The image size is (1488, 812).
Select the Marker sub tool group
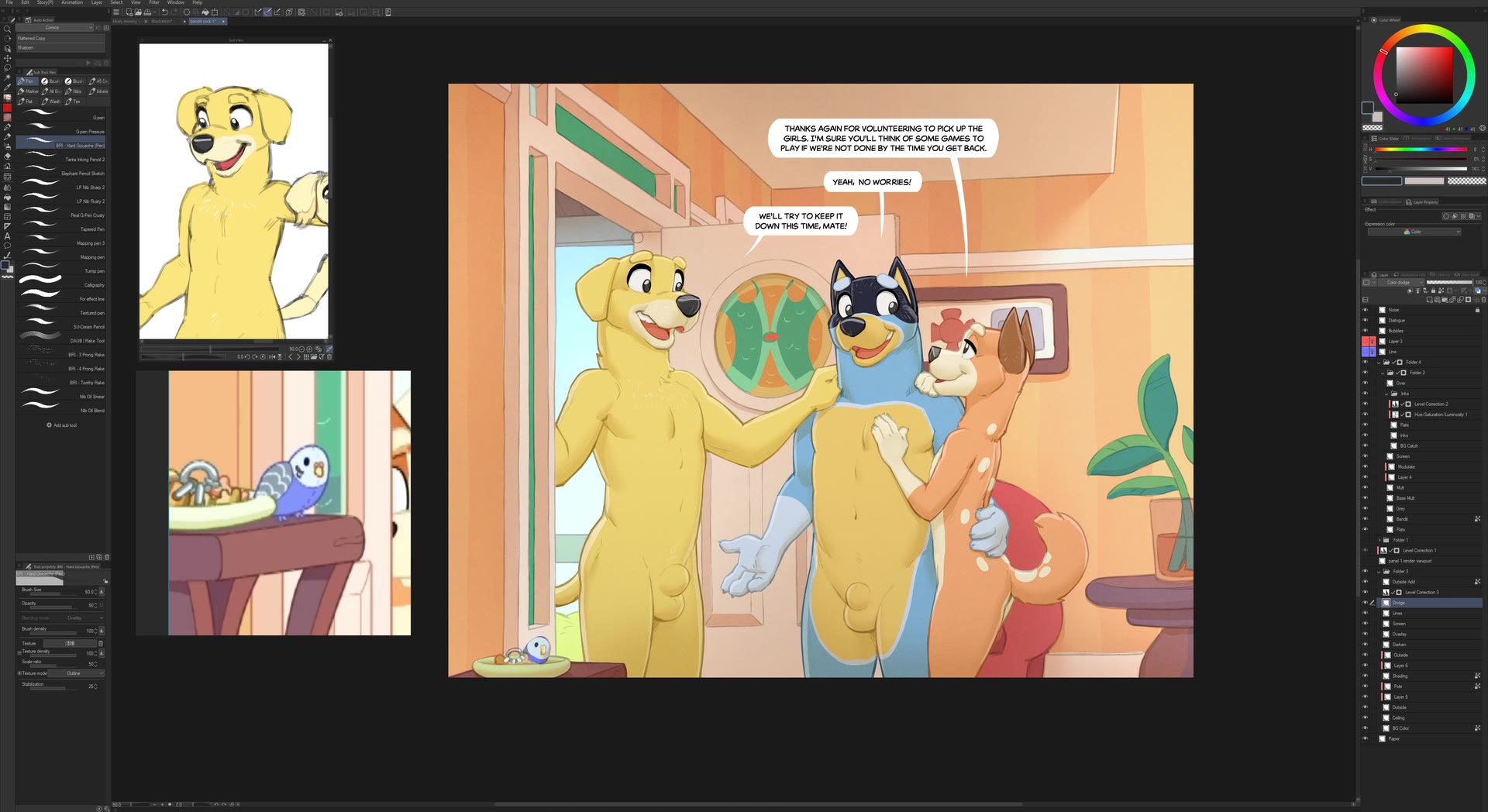pyautogui.click(x=29, y=91)
